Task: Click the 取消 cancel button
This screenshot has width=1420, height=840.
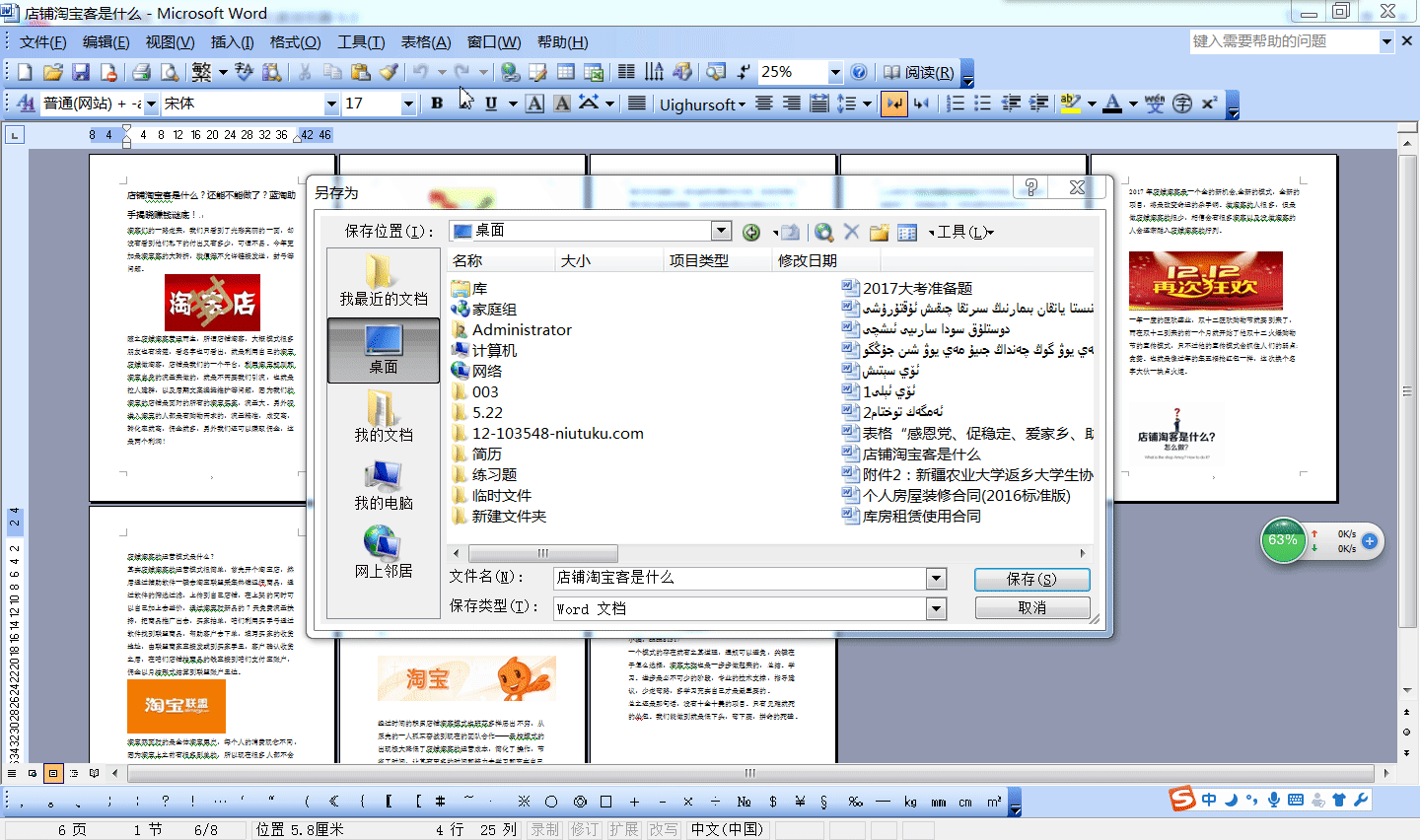Action: click(1031, 607)
